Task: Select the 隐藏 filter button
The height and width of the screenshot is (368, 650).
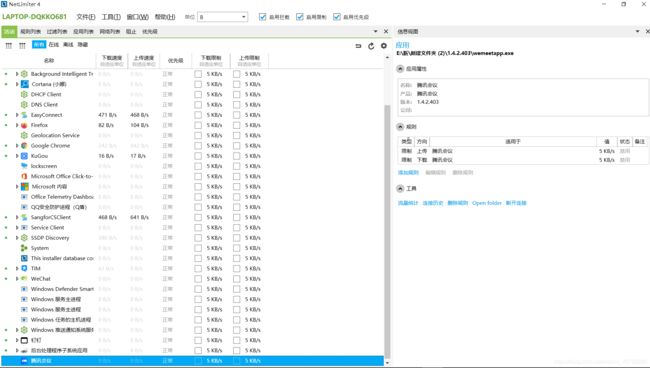Action: coord(82,45)
